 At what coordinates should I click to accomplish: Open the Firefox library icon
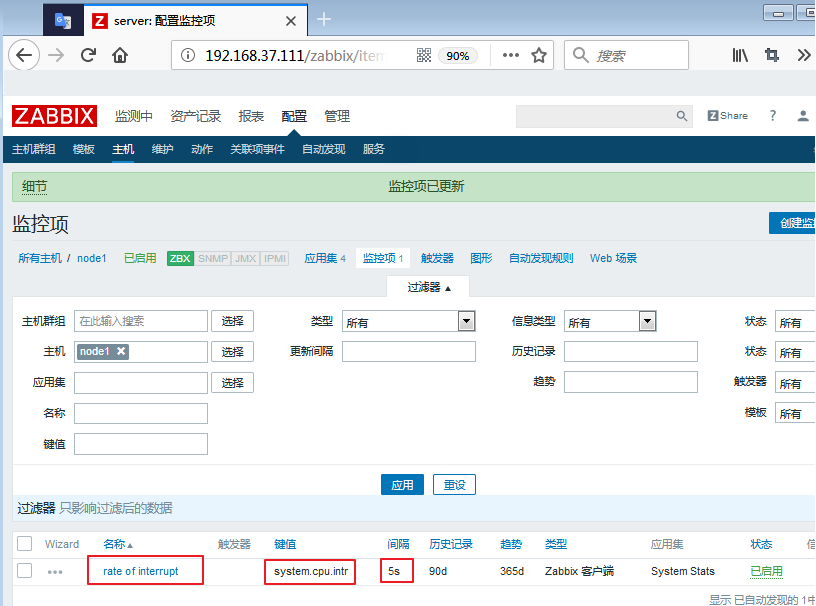point(740,56)
